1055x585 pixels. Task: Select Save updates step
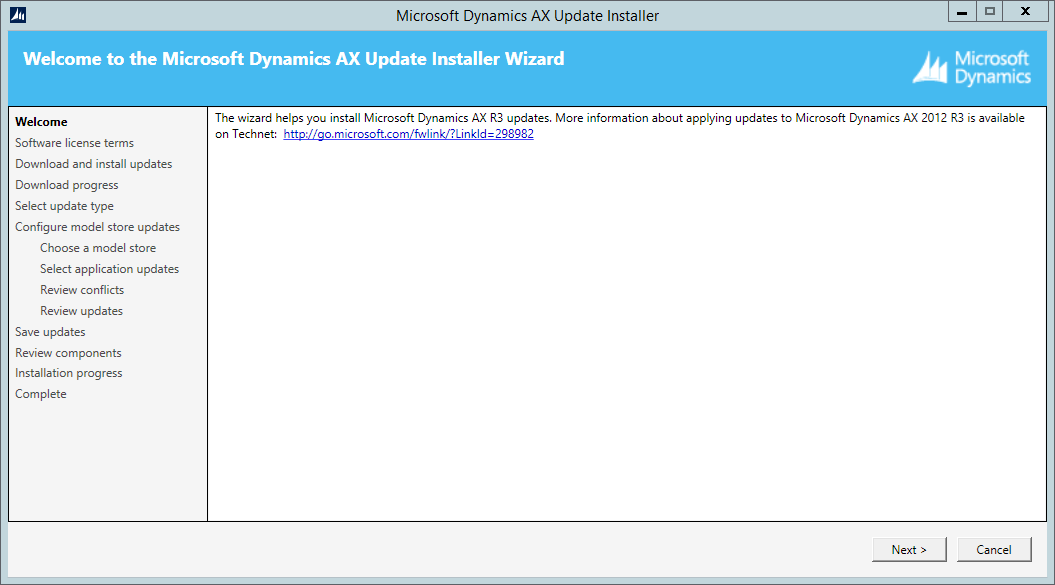(50, 332)
